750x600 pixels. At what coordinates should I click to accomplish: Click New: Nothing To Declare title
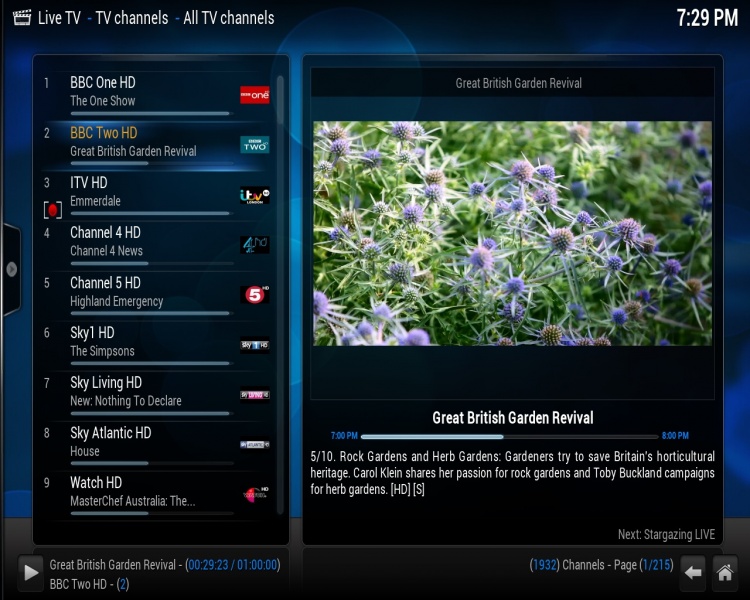tap(126, 401)
